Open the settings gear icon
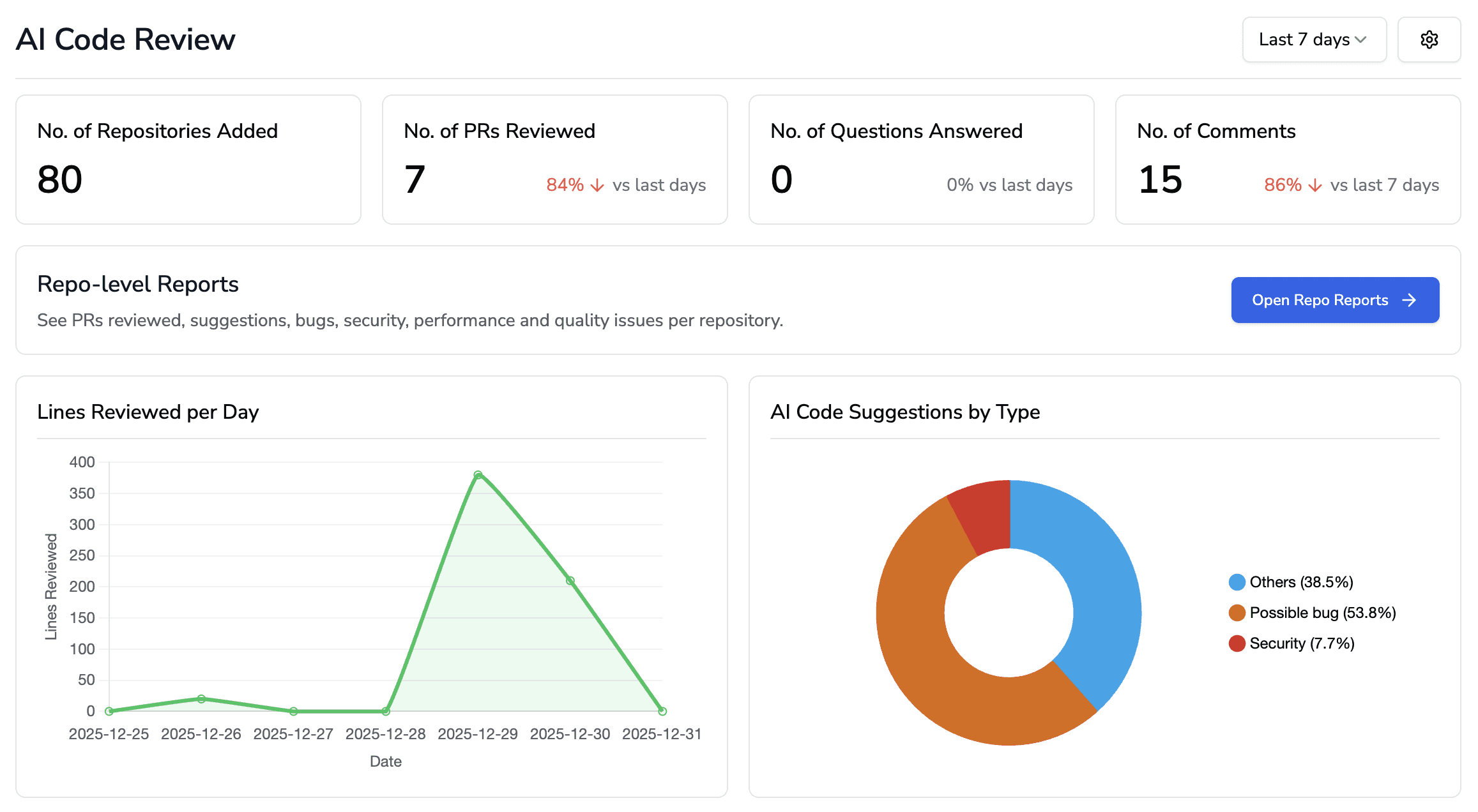The image size is (1478, 812). pyautogui.click(x=1429, y=40)
